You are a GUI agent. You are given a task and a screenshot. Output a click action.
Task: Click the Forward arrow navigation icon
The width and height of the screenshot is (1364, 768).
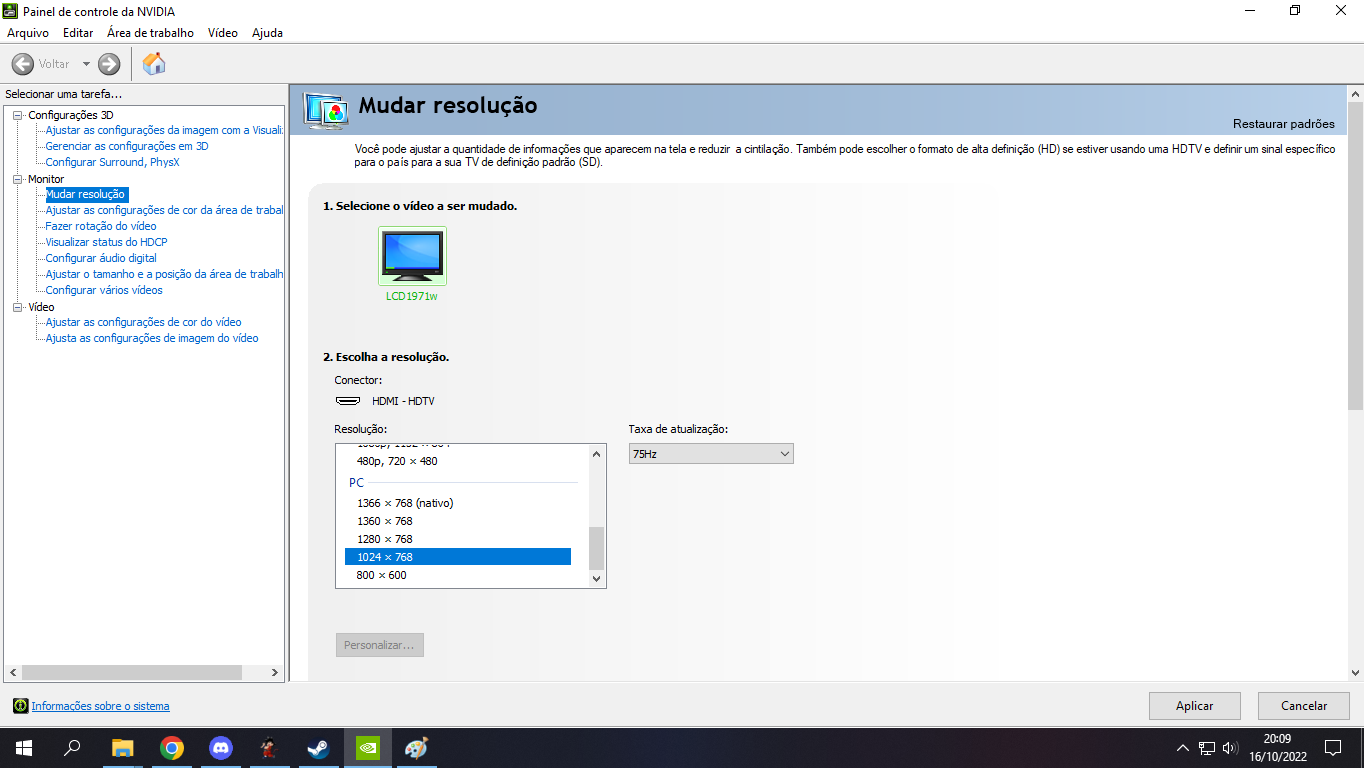tap(109, 64)
